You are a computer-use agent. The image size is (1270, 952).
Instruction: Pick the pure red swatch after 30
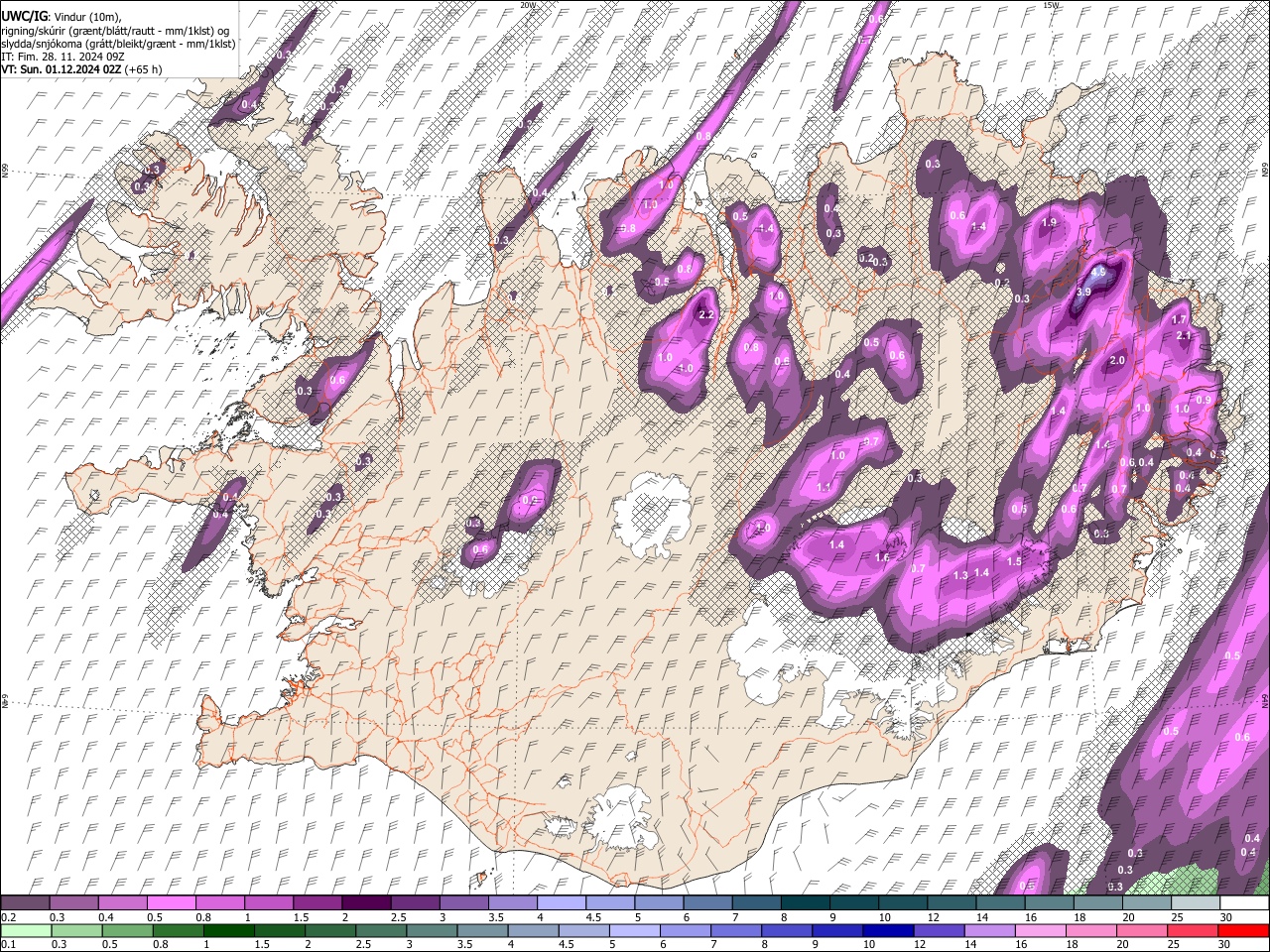tap(1243, 930)
